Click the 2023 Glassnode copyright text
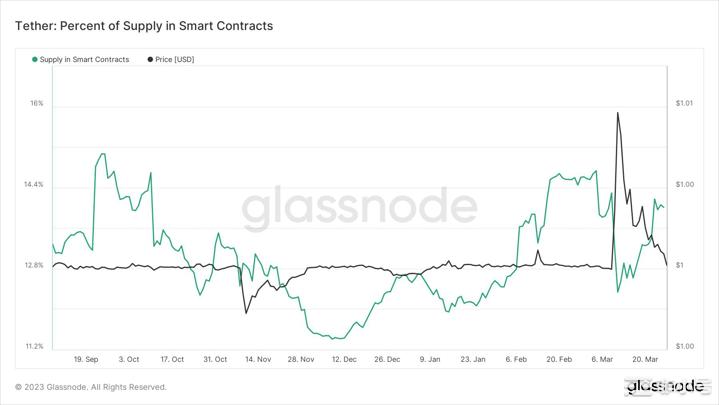 tap(90, 387)
